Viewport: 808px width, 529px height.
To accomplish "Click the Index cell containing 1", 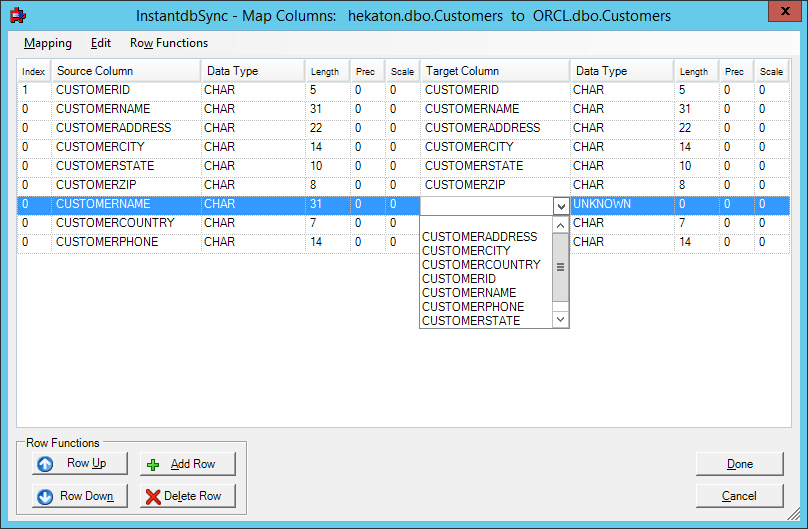I will pyautogui.click(x=34, y=90).
